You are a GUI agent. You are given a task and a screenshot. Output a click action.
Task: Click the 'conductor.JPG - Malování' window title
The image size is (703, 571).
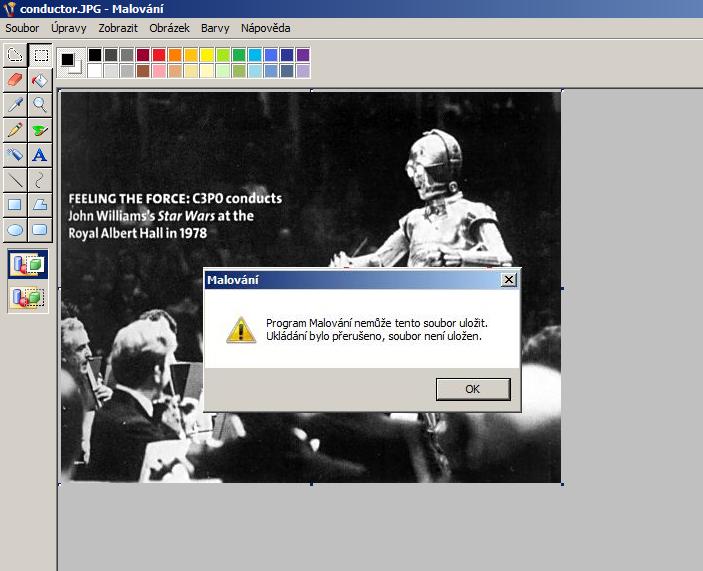pyautogui.click(x=92, y=9)
